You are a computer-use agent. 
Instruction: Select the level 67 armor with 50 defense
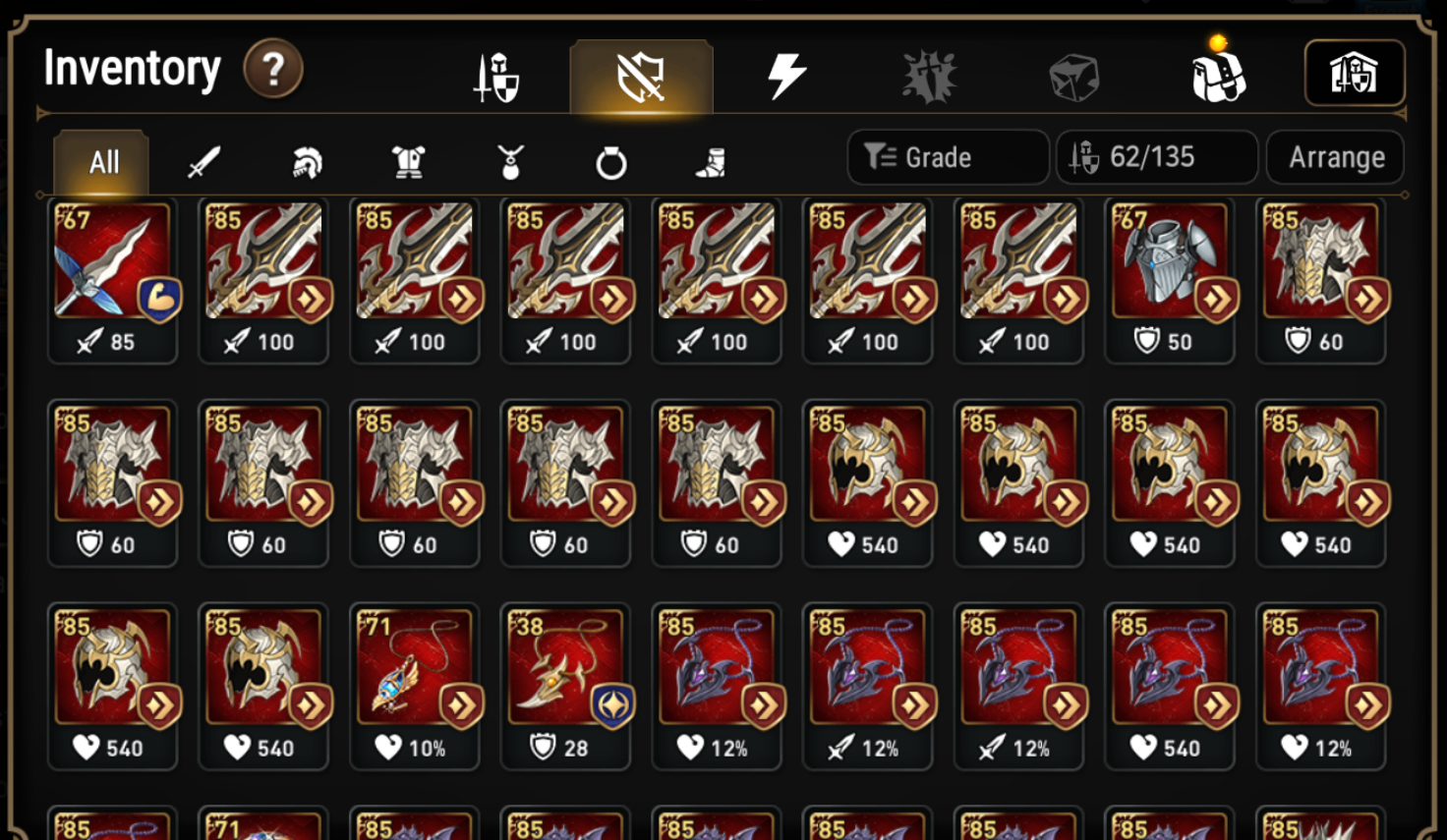pos(1170,281)
